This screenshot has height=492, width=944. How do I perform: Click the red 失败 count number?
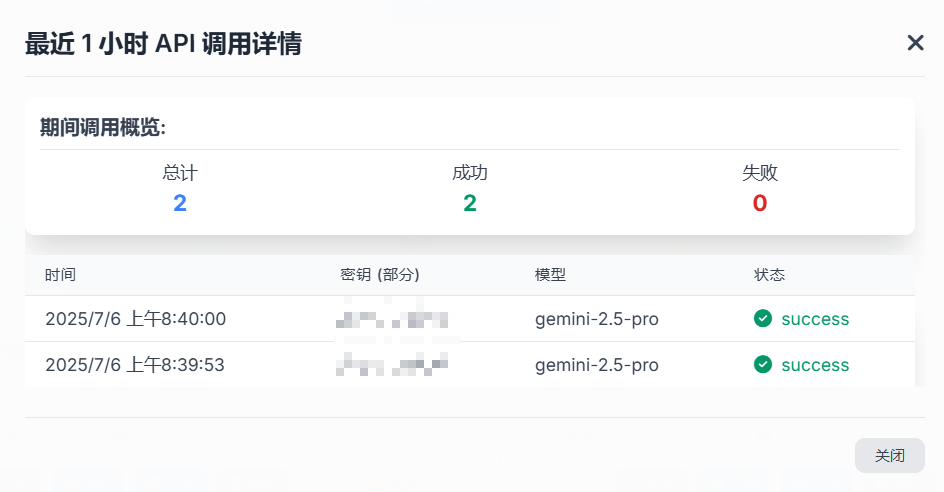(x=760, y=204)
